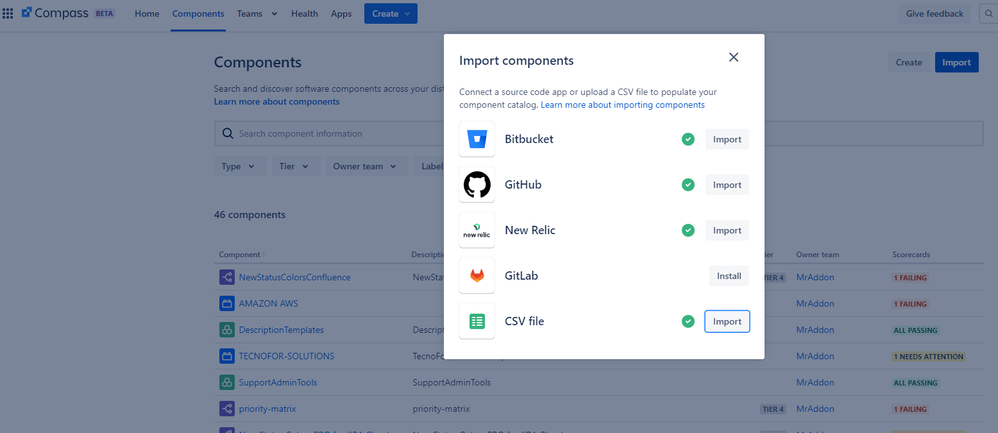The image size is (998, 433).
Task: Click the CSV file spreadsheet icon
Action: (477, 322)
